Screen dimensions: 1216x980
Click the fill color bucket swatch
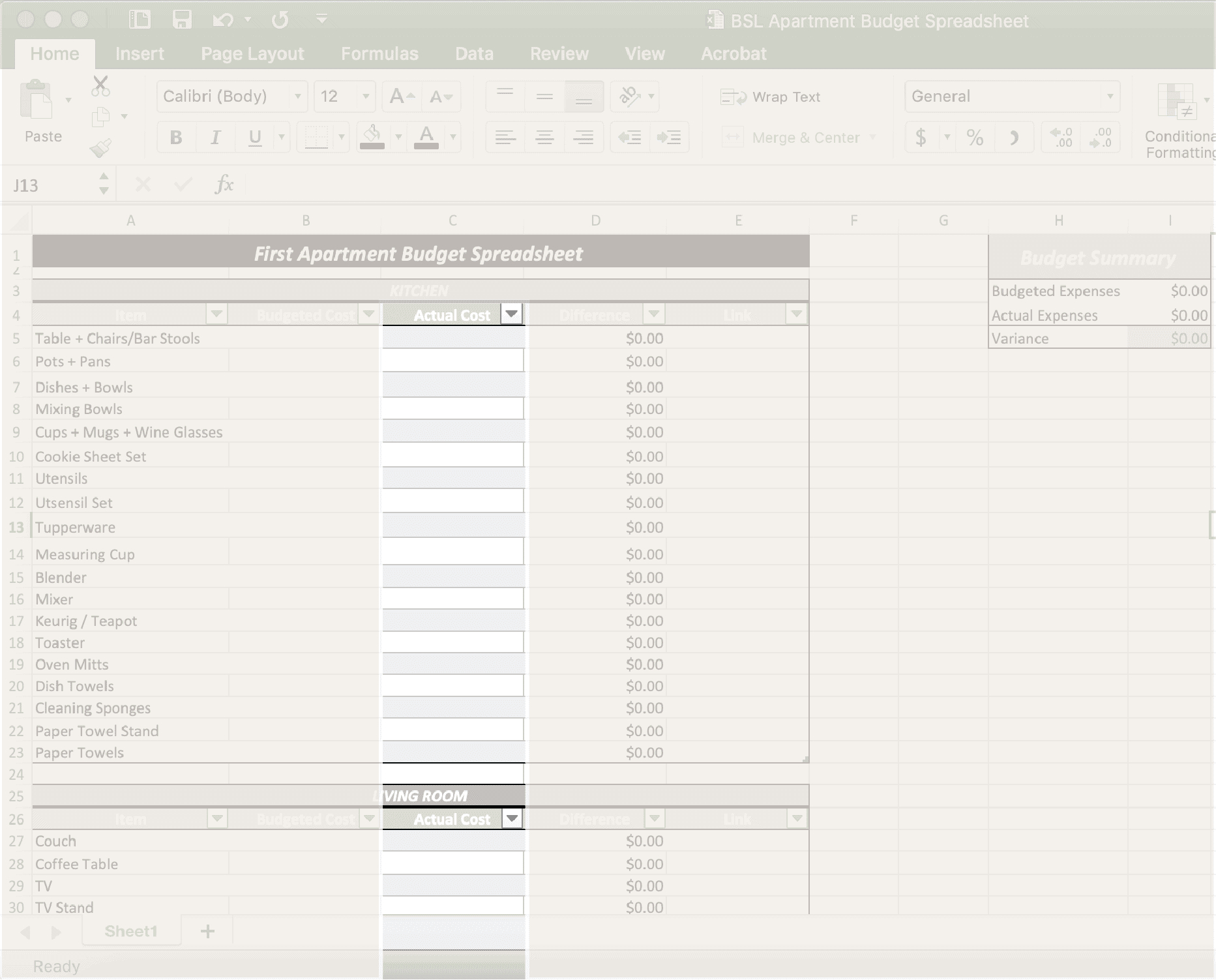[372, 138]
